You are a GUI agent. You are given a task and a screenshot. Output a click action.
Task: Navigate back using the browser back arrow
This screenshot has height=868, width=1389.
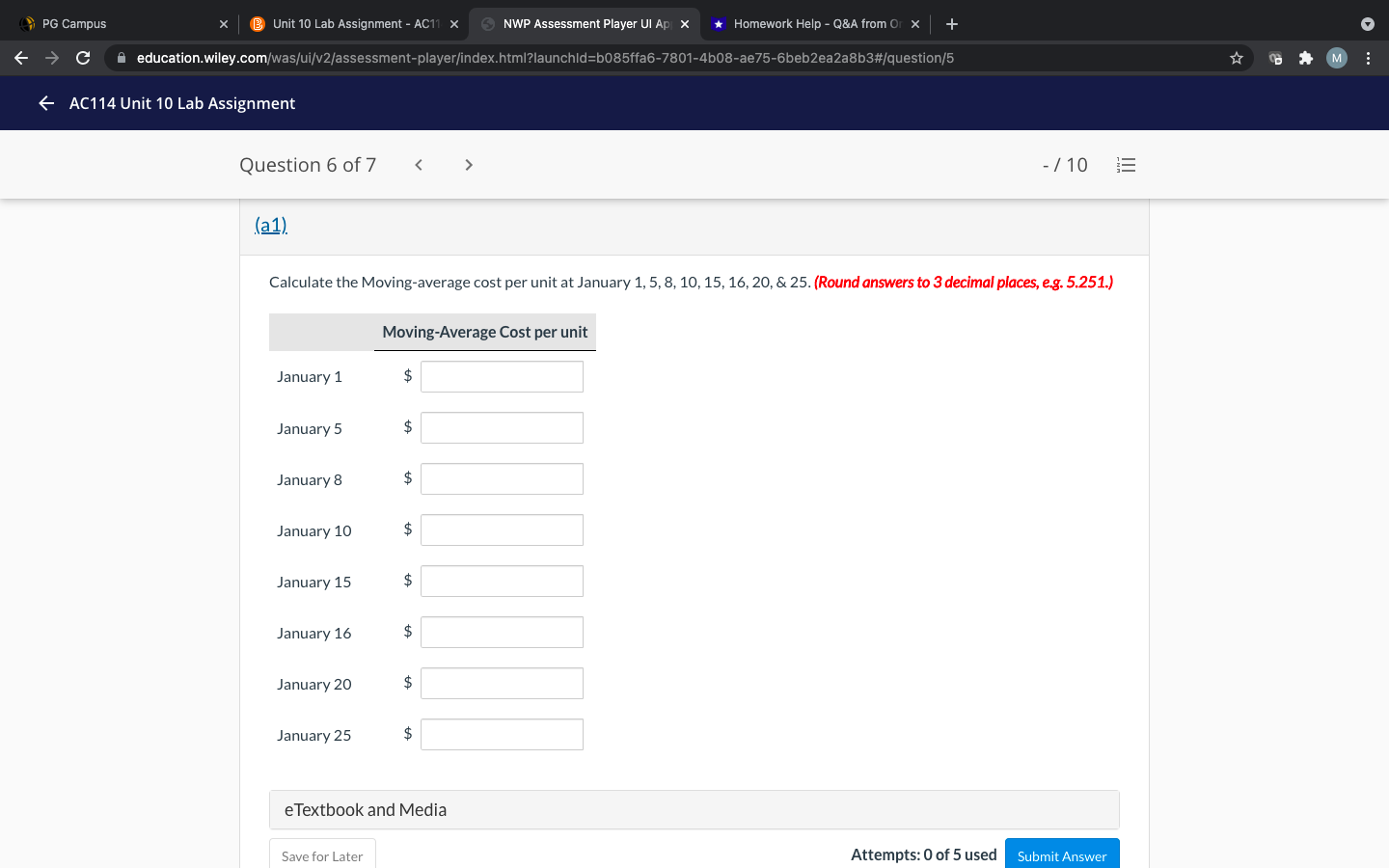click(x=21, y=58)
